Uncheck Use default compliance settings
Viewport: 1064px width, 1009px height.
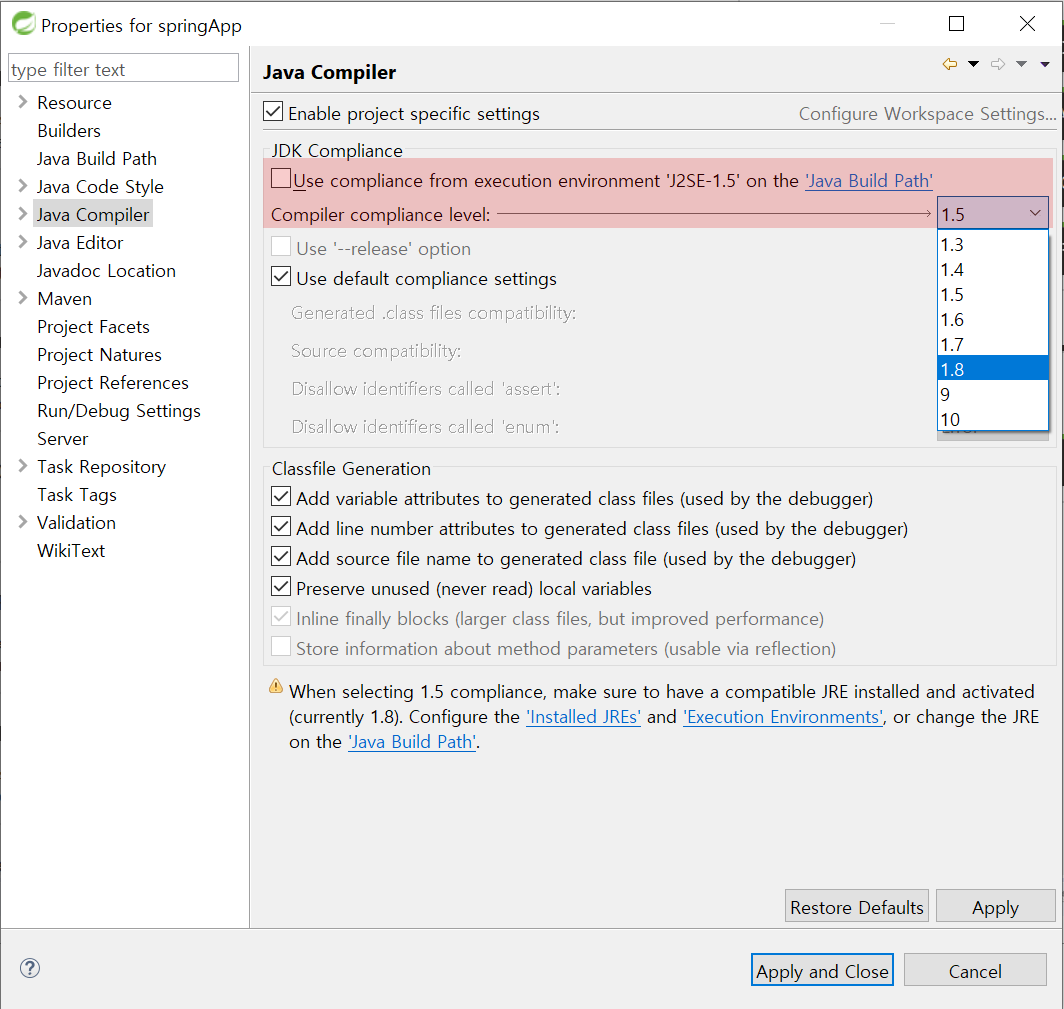click(x=281, y=276)
